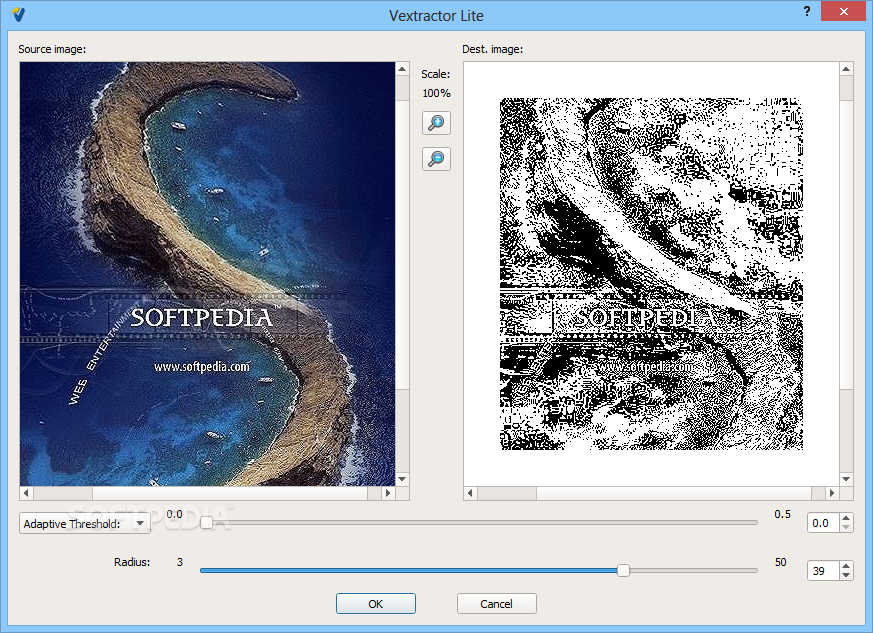
Task: Click source image scroll right arrow
Action: click(x=388, y=493)
